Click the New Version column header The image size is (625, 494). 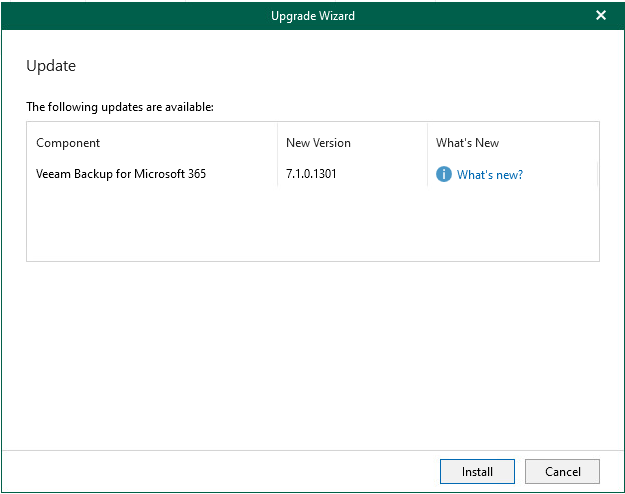[x=318, y=143]
